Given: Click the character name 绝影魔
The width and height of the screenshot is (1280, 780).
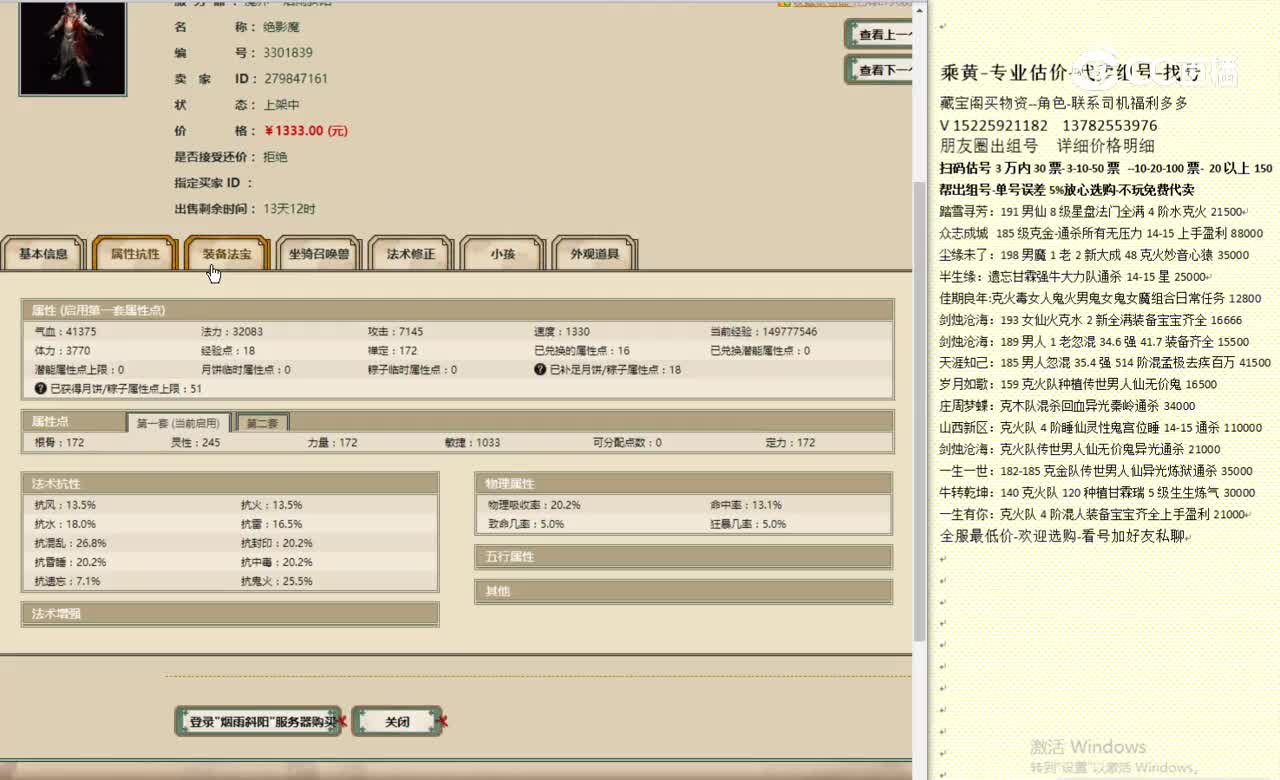Looking at the screenshot, I should tap(281, 26).
